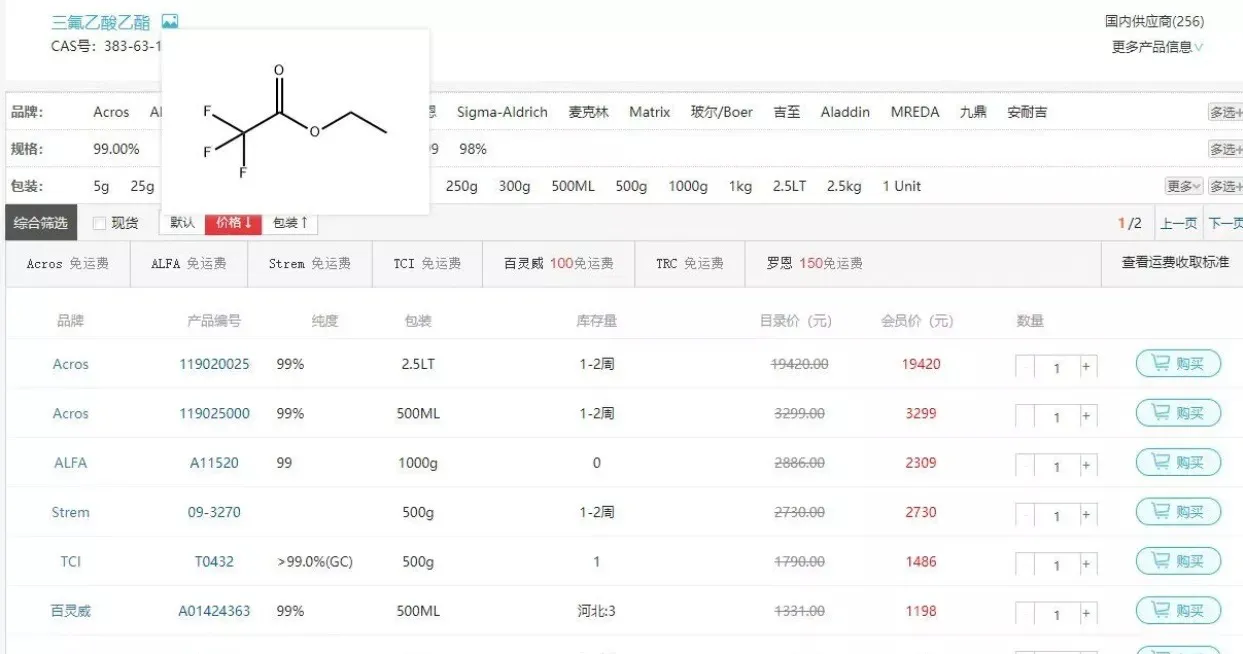Image resolution: width=1243 pixels, height=654 pixels.
Task: Decrease quantity for the TCI T0432 row
Action: (1025, 565)
